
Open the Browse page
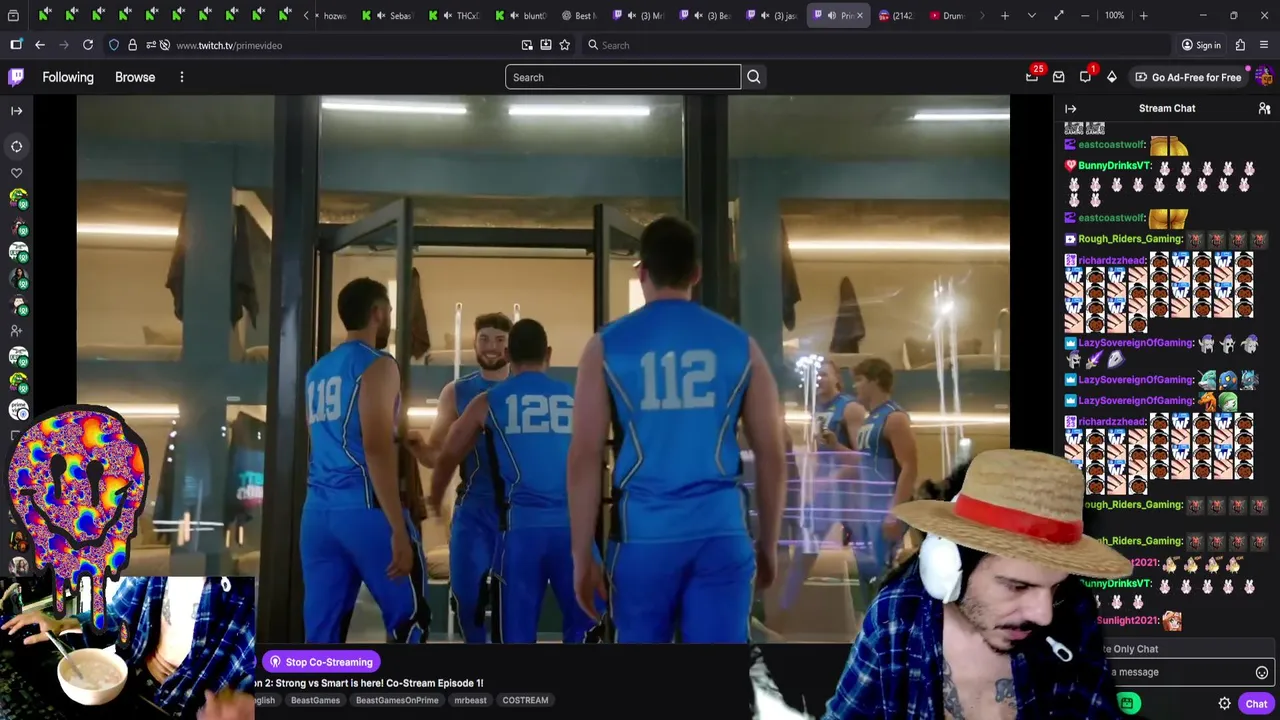(x=135, y=77)
